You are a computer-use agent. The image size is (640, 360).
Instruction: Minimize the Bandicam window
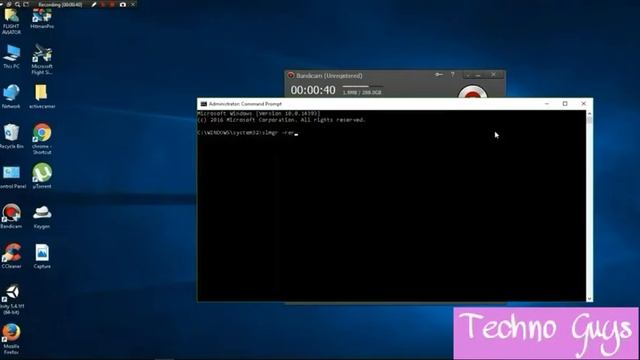(478, 75)
